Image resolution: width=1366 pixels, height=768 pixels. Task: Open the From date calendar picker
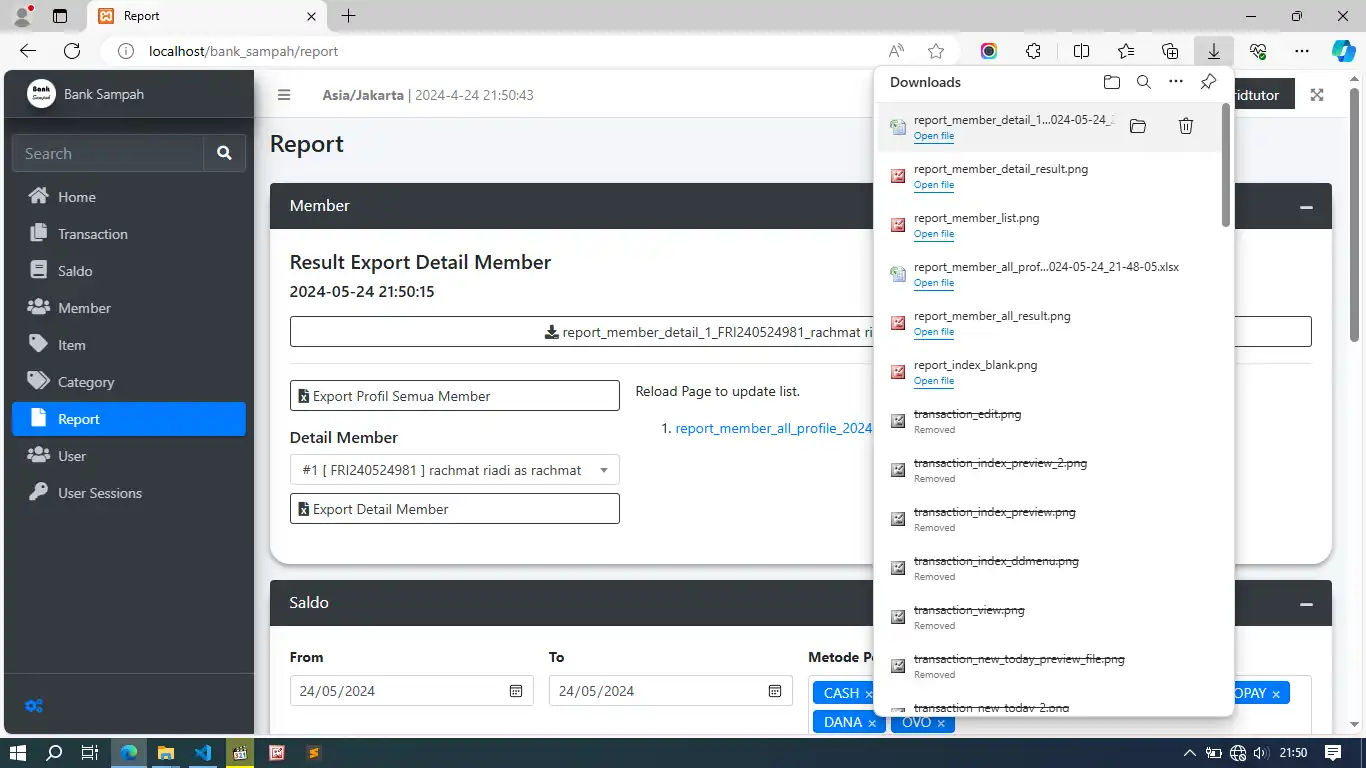point(516,691)
